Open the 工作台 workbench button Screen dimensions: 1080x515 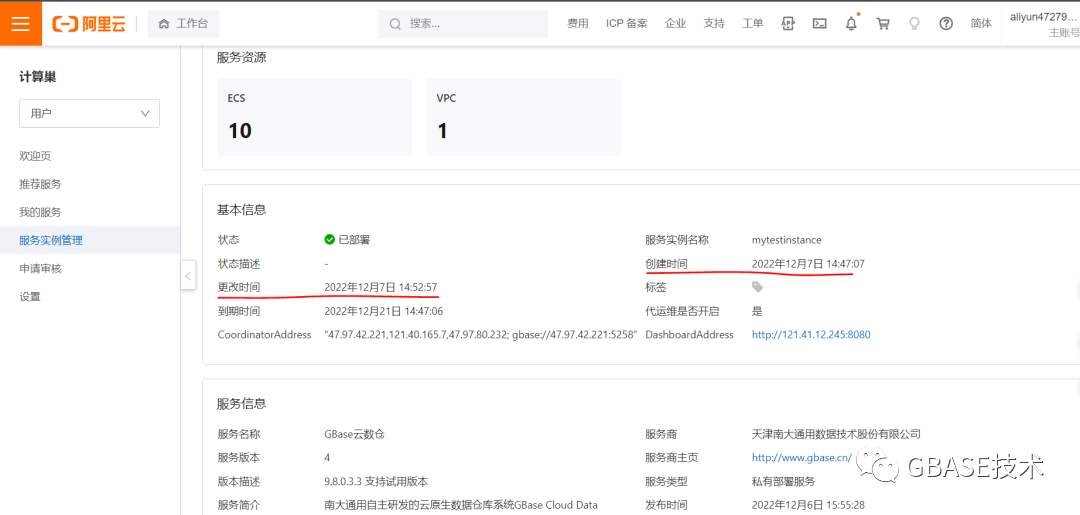(x=183, y=24)
